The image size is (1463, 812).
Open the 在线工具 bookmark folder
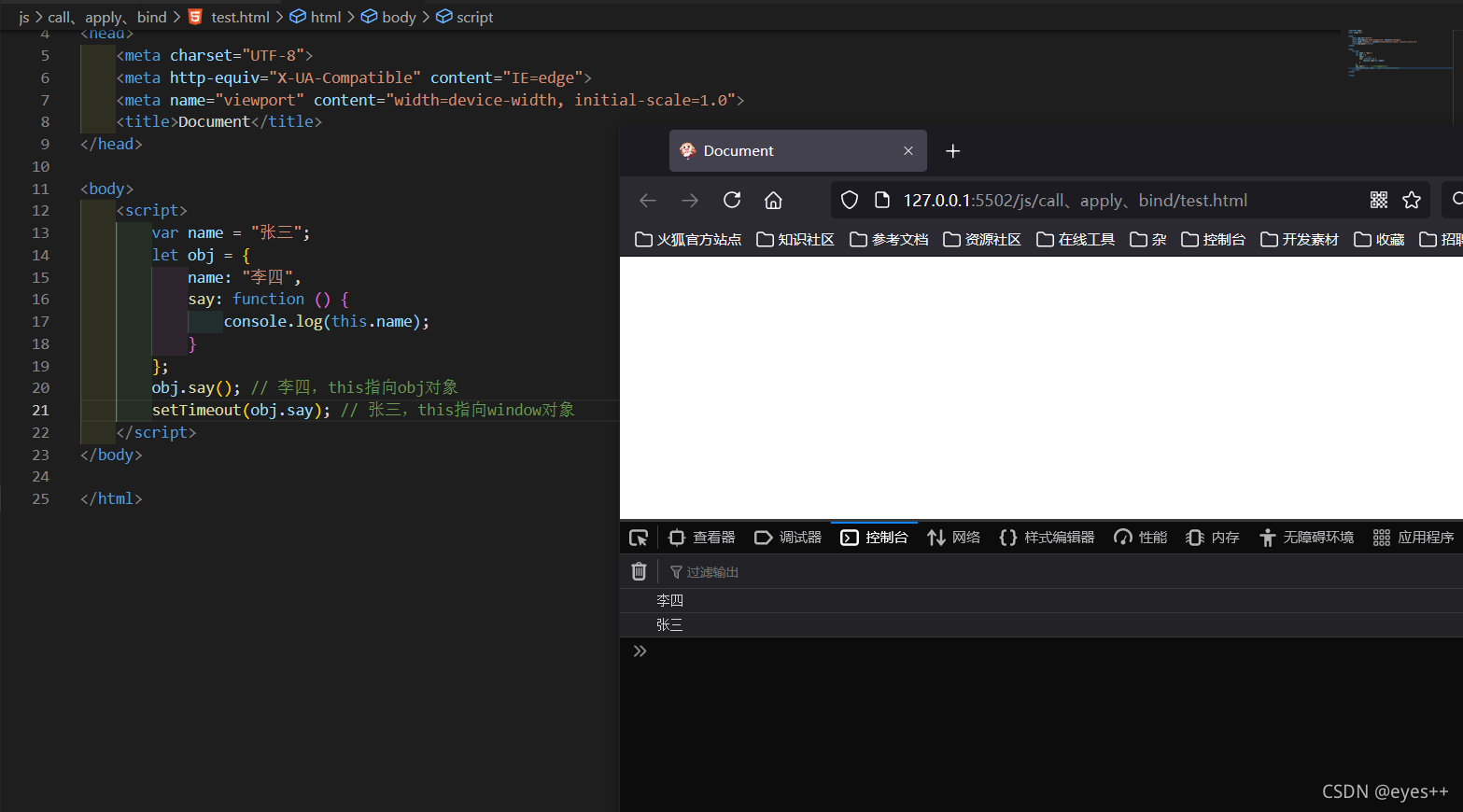pos(1076,240)
